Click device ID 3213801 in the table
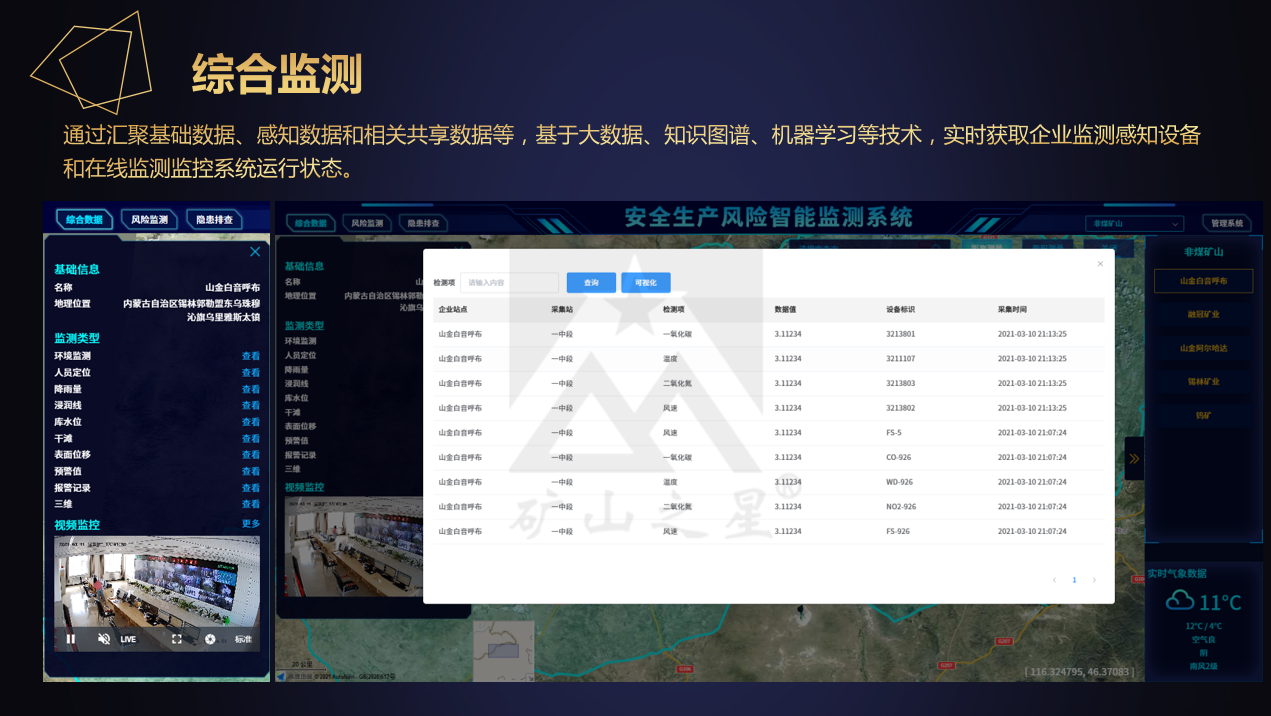 coord(901,334)
